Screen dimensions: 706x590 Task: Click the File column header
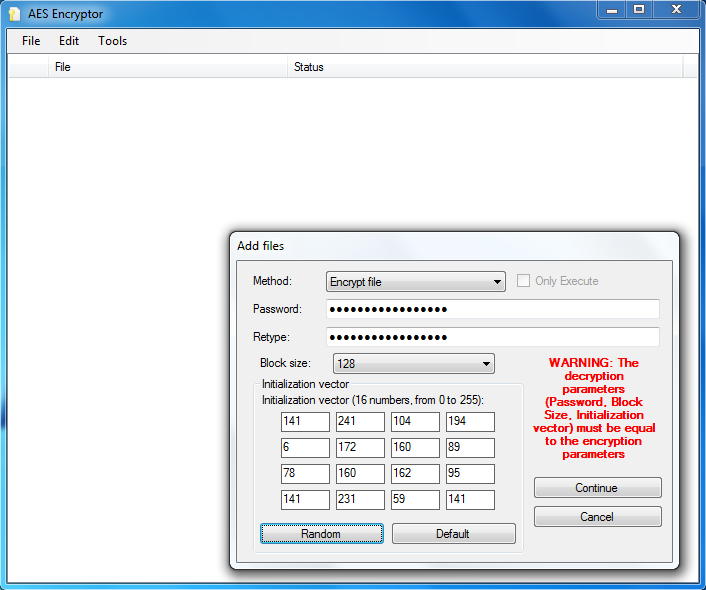tap(168, 67)
